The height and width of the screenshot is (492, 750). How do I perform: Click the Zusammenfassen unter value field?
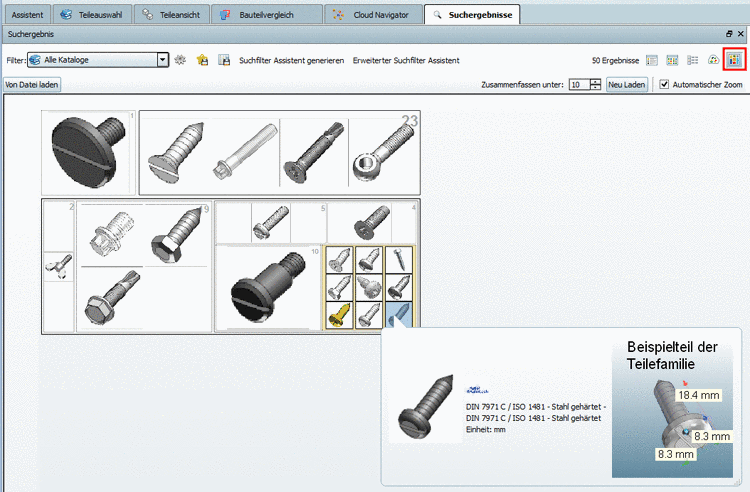(x=579, y=85)
